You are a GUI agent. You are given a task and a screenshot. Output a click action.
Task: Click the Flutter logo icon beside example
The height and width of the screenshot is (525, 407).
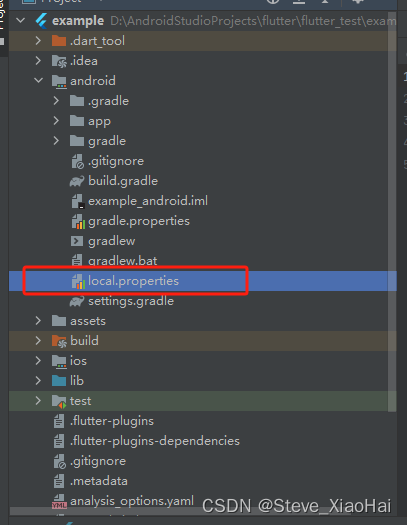pyautogui.click(x=42, y=21)
